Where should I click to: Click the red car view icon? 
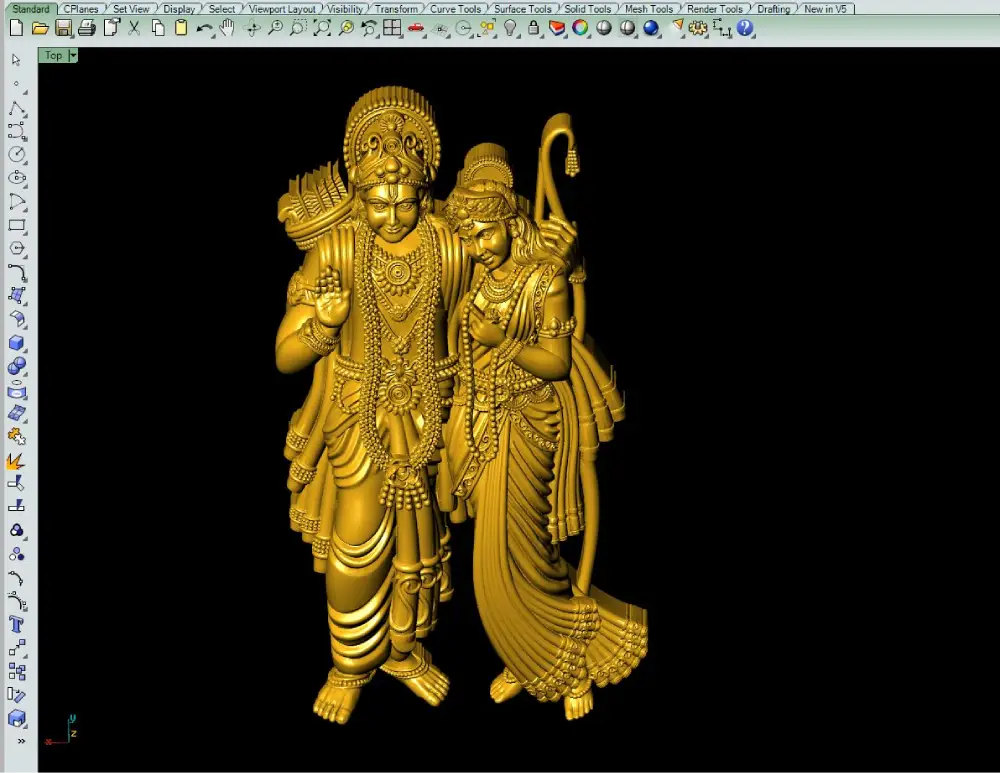click(416, 28)
